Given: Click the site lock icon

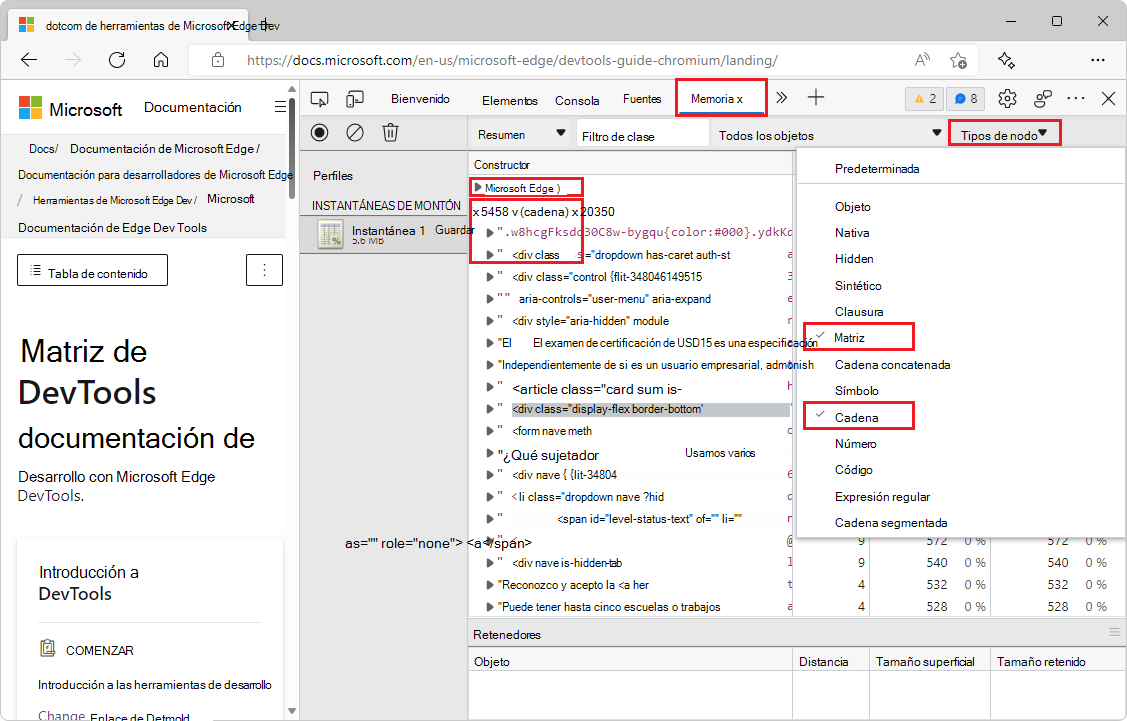Looking at the screenshot, I should tap(218, 60).
